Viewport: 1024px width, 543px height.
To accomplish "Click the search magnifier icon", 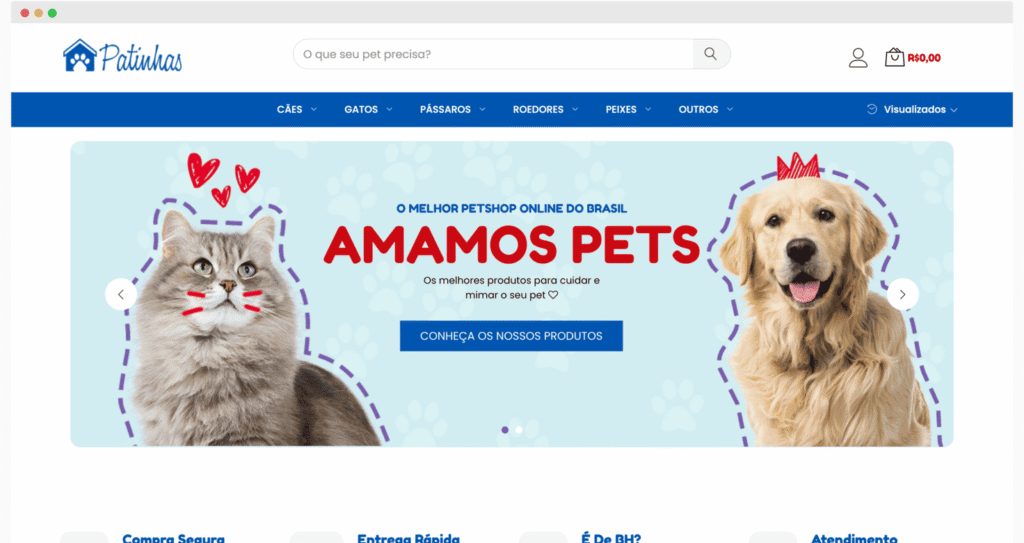I will click(x=711, y=54).
